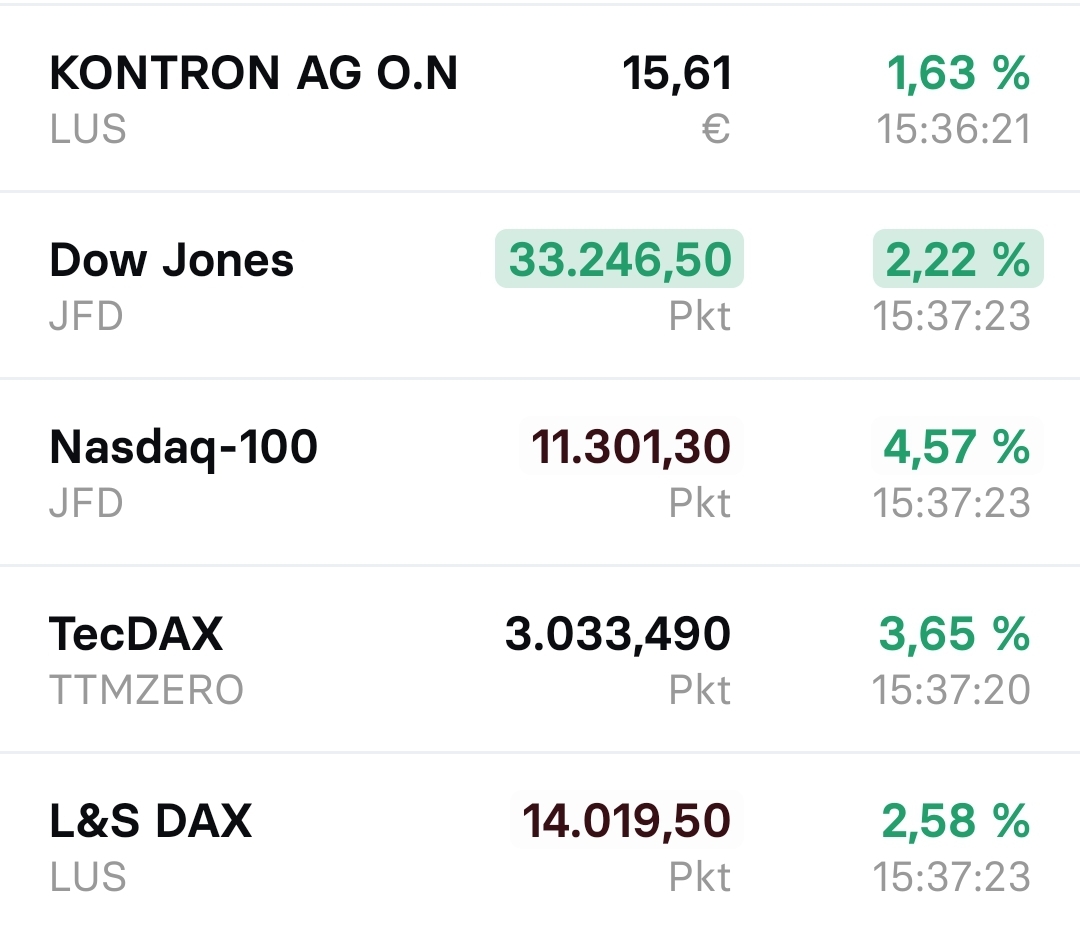Image resolution: width=1080 pixels, height=936 pixels.
Task: Click the KONTRON price 15,61
Action: click(677, 73)
